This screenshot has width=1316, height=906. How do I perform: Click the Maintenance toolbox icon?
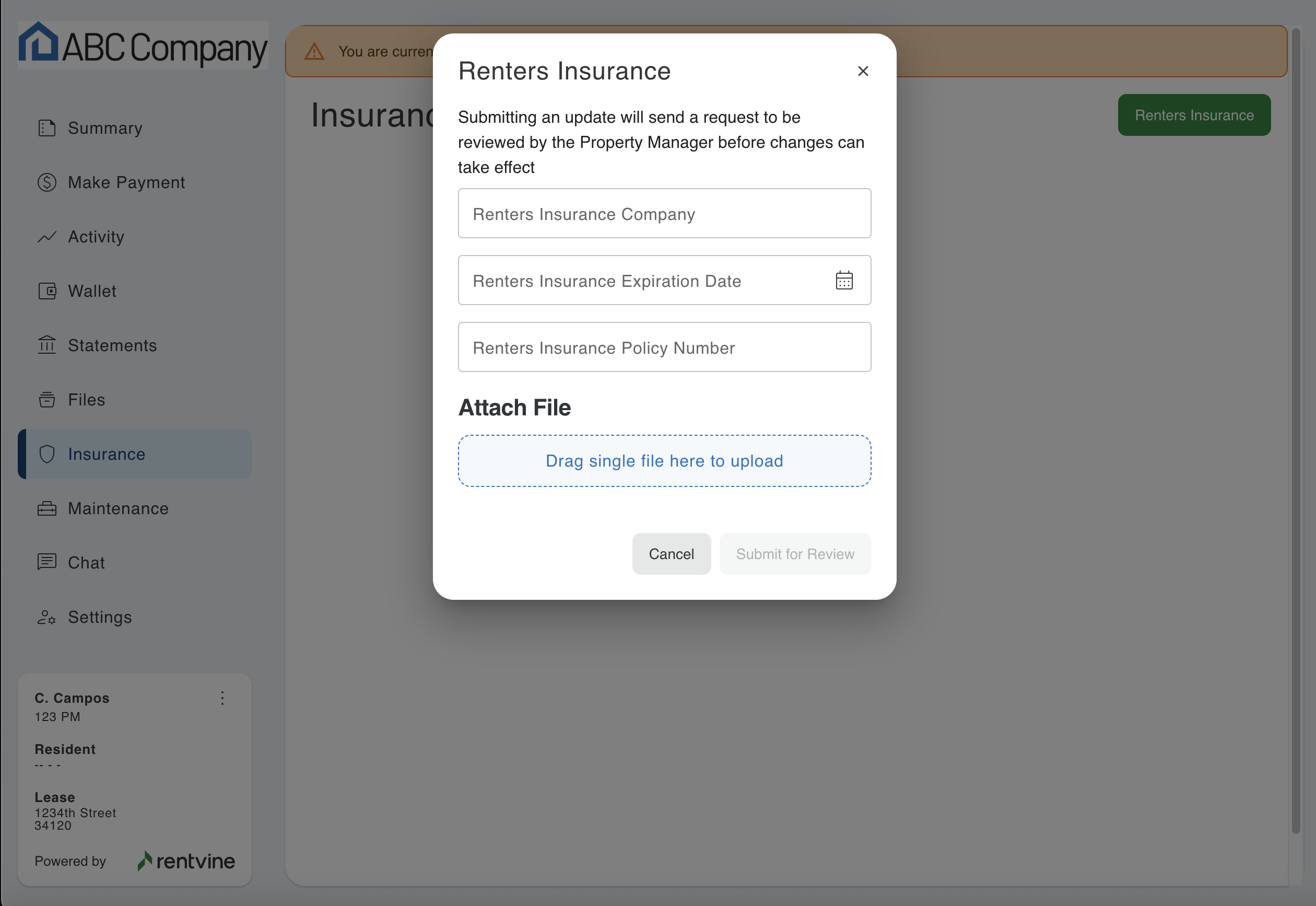click(x=46, y=508)
